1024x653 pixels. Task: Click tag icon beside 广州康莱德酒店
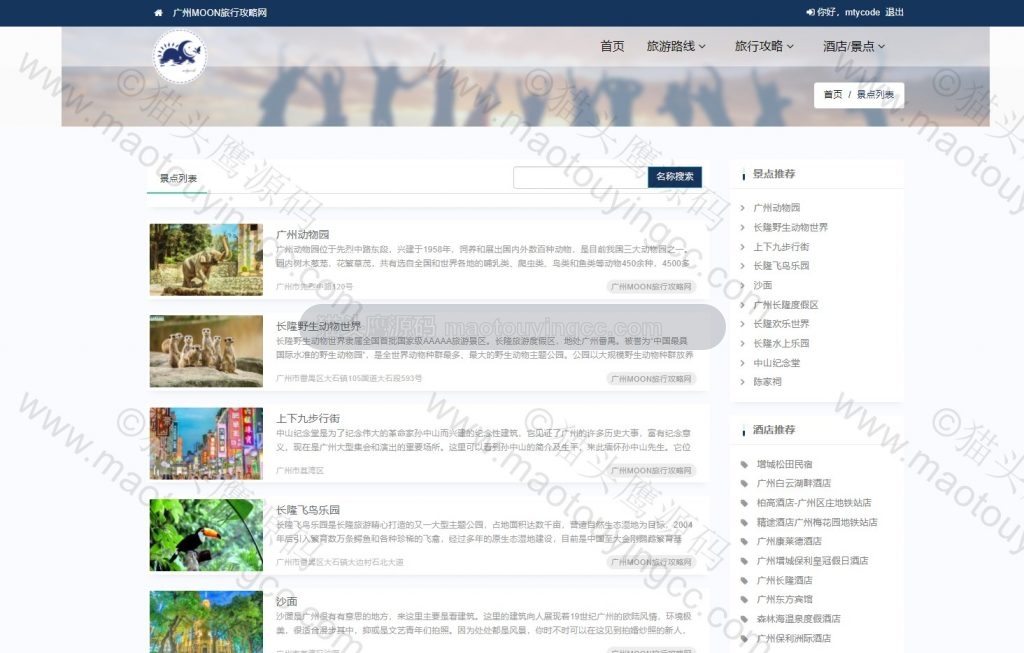coord(744,541)
